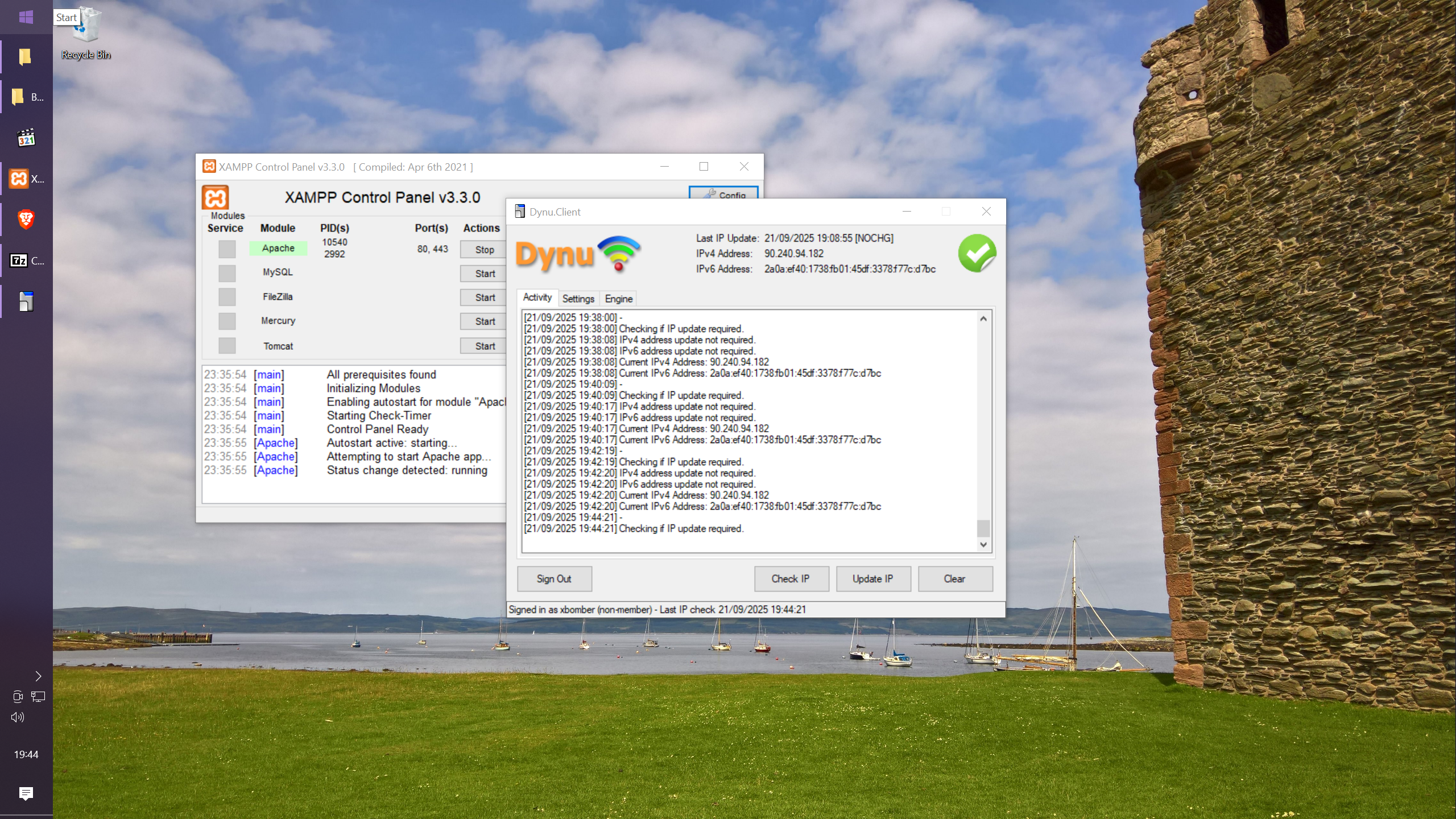Select the Apache module label
Image resolution: width=1456 pixels, height=819 pixels.
pos(278,249)
